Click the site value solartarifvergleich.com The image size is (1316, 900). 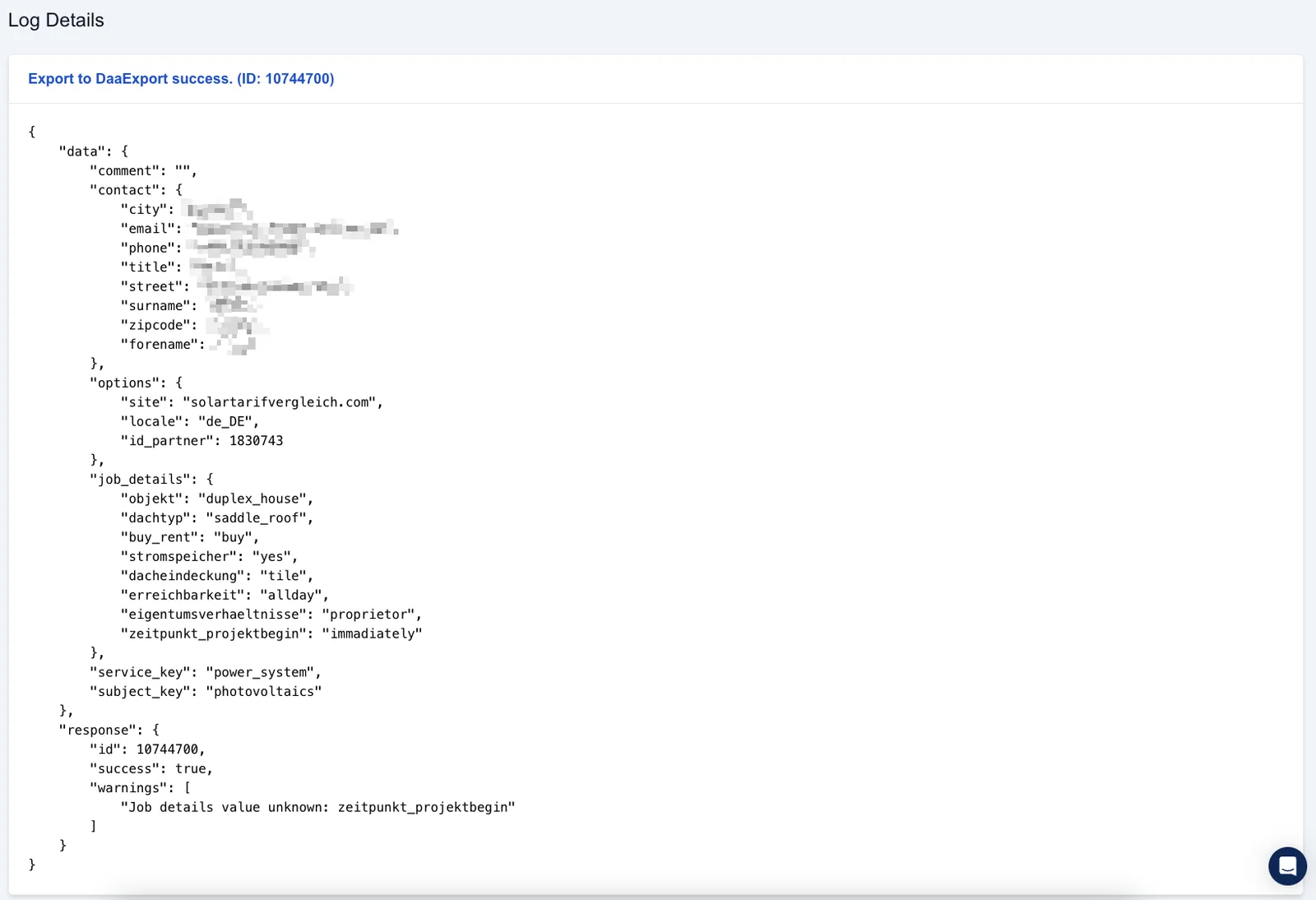[x=280, y=402]
